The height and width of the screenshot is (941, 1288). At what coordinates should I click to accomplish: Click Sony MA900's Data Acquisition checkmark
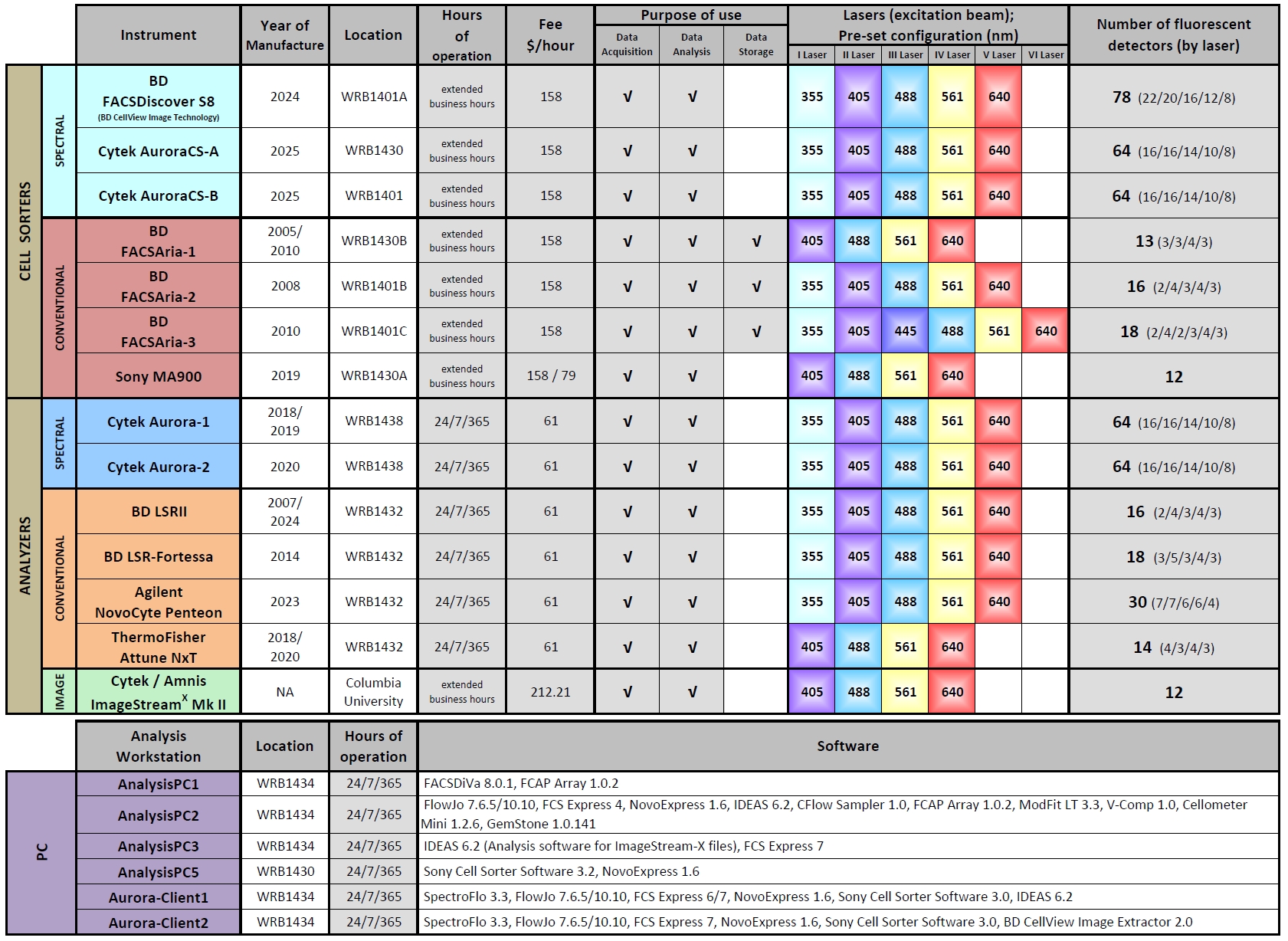pyautogui.click(x=627, y=376)
